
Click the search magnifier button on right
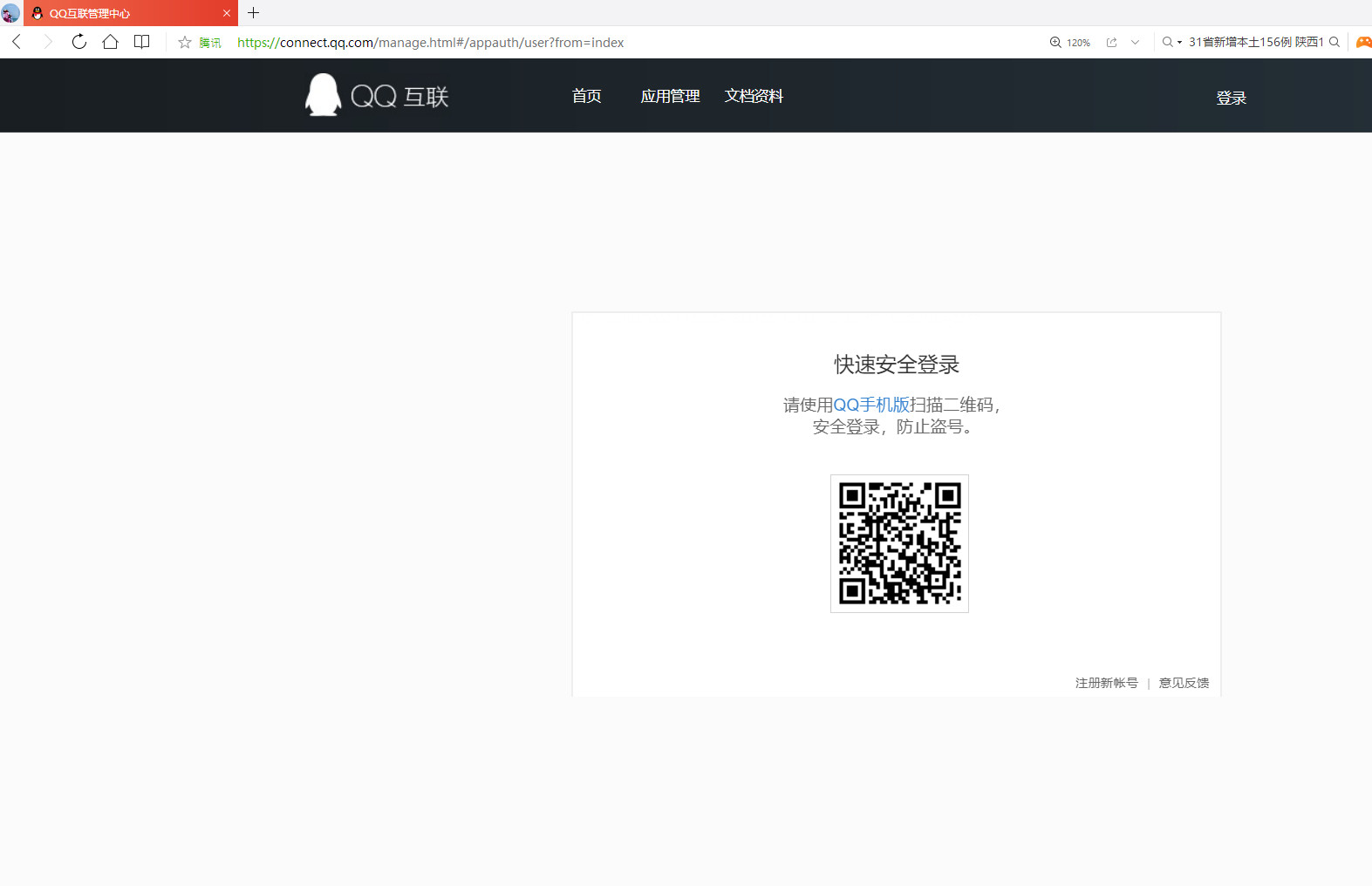pos(1334,42)
